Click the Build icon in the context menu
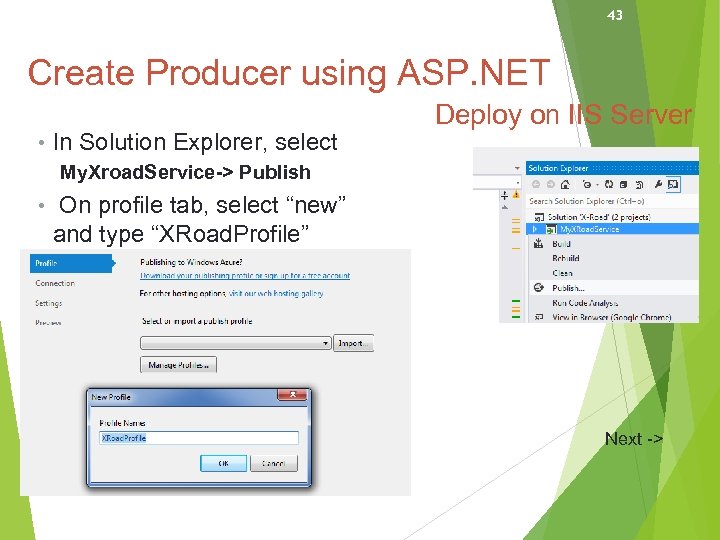 [539, 243]
